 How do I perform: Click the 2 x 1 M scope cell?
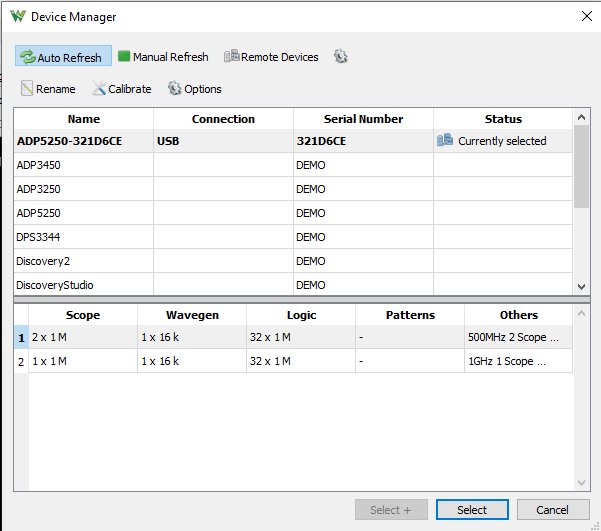coord(83,337)
